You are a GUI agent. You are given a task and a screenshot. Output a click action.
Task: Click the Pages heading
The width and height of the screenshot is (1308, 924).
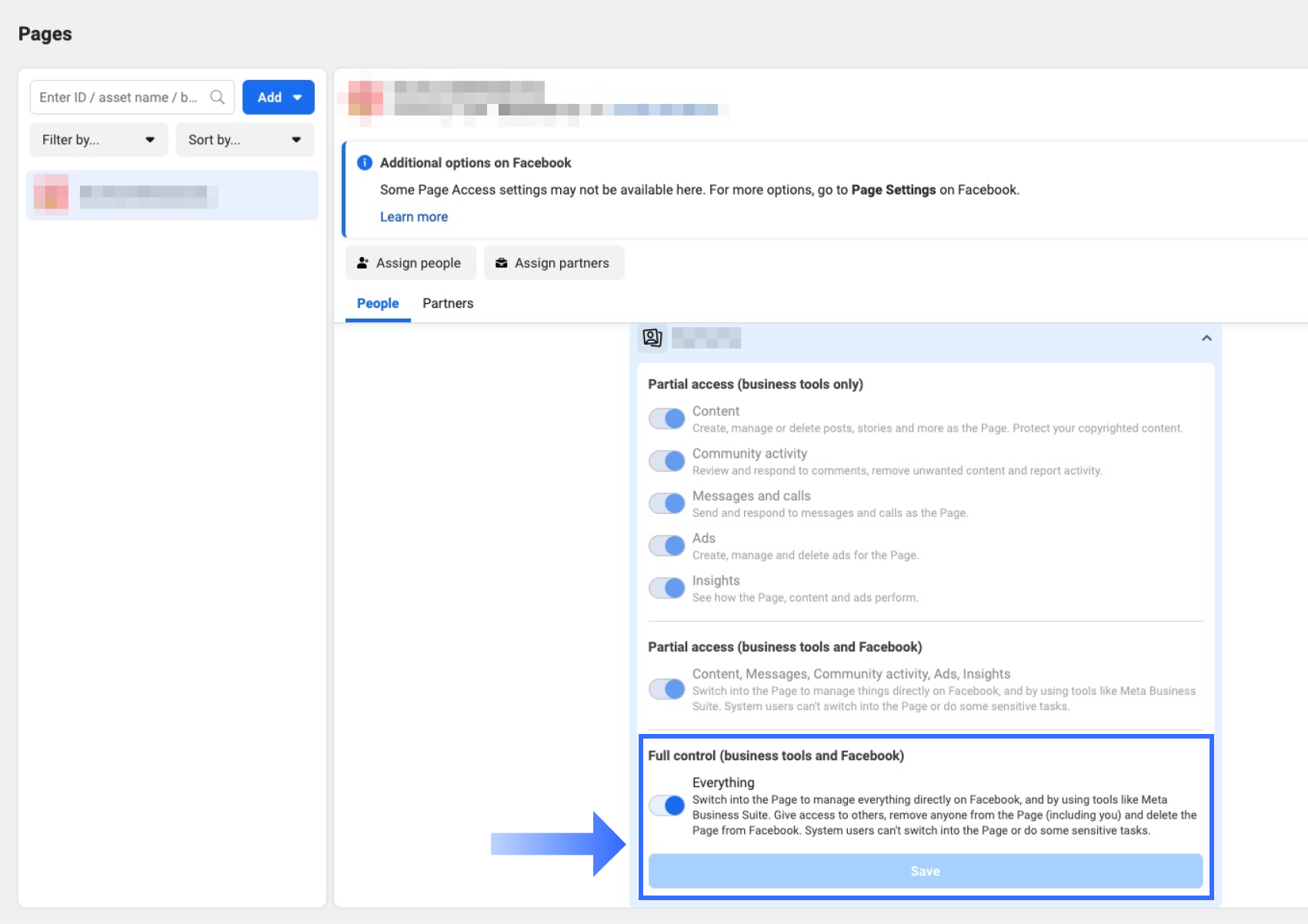pyautogui.click(x=45, y=34)
